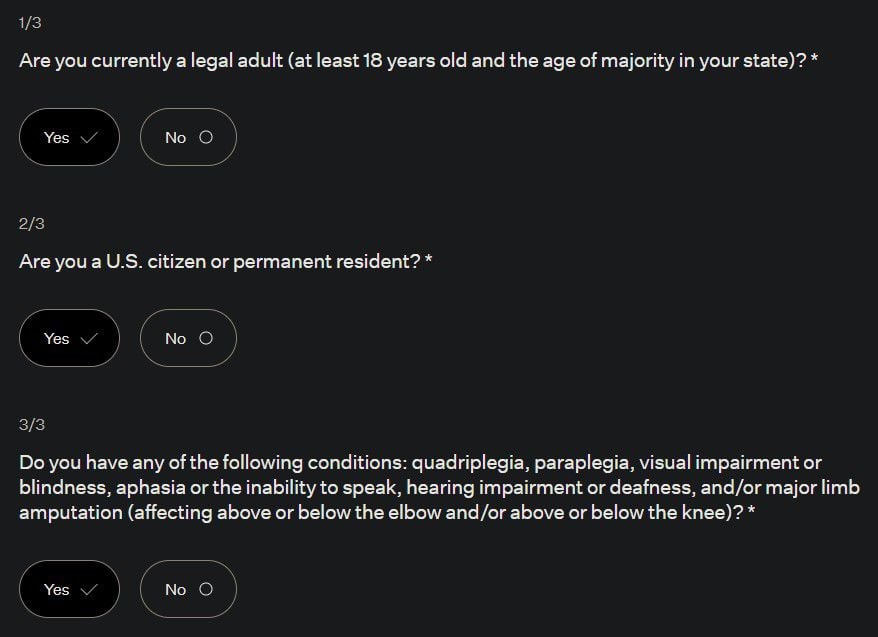The height and width of the screenshot is (637, 878).
Task: Click the empty circle icon on the citizenship No button
Action: click(206, 339)
